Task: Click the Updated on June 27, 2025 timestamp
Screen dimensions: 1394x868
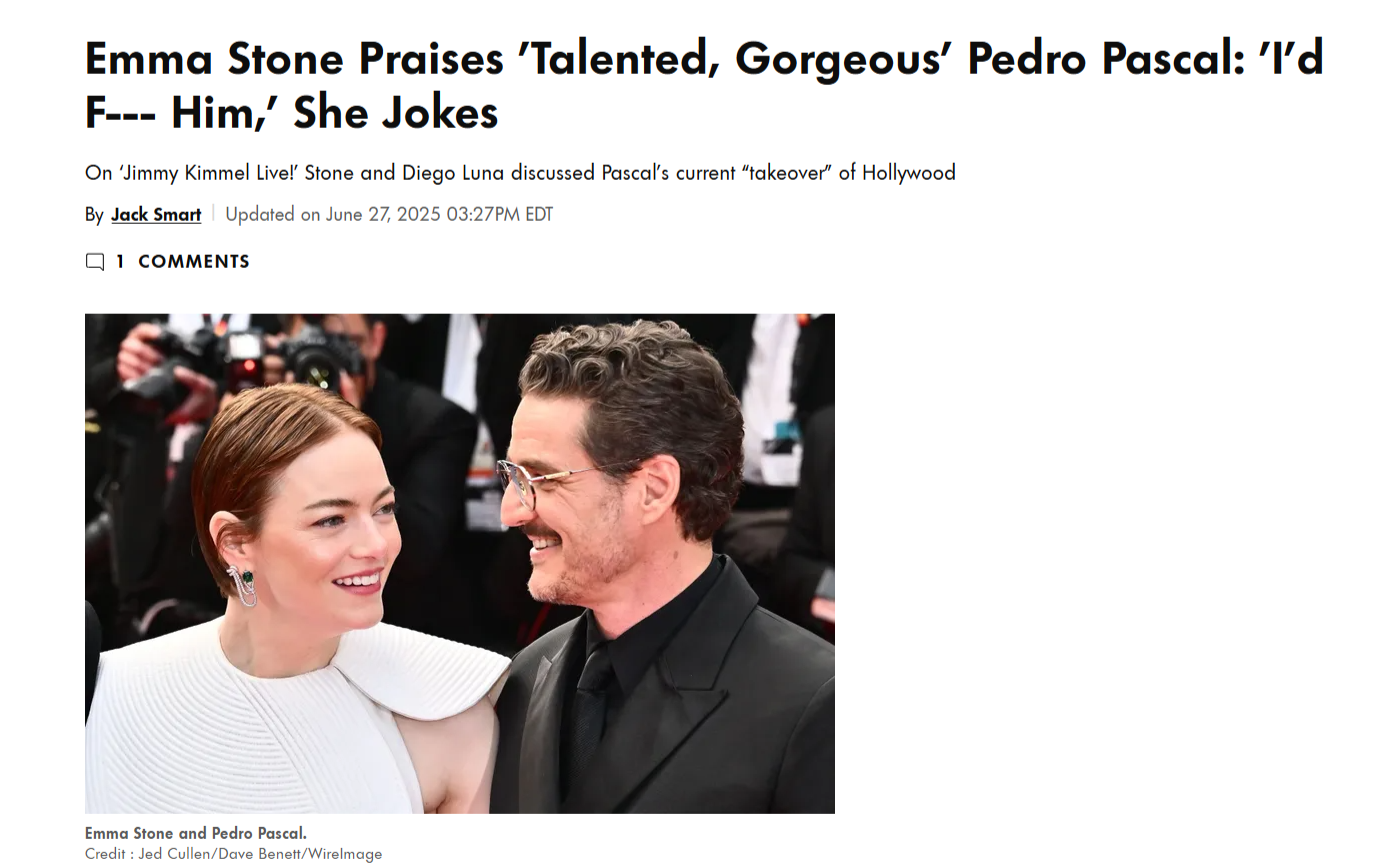Action: pos(389,214)
